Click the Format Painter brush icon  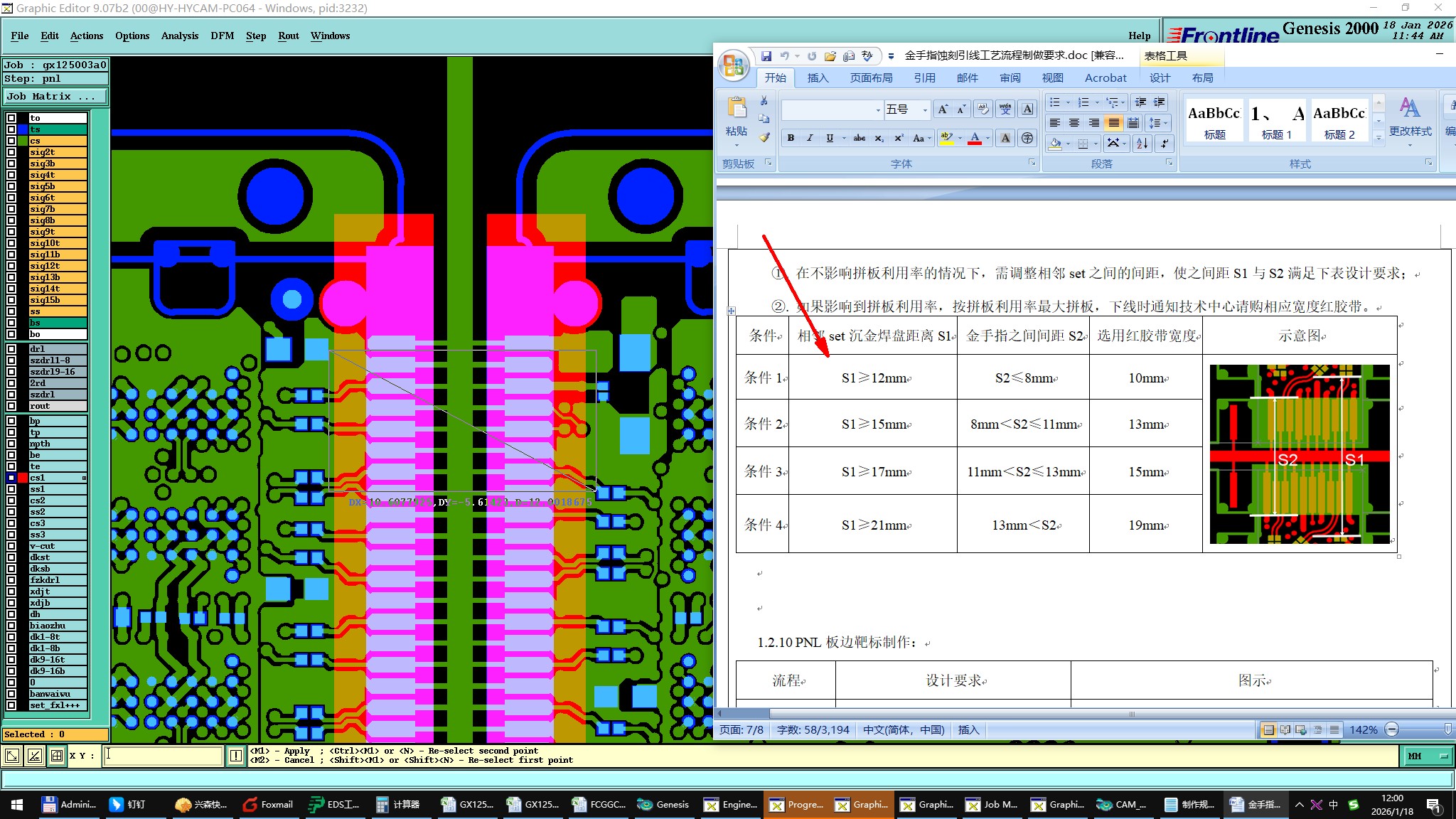[x=764, y=137]
